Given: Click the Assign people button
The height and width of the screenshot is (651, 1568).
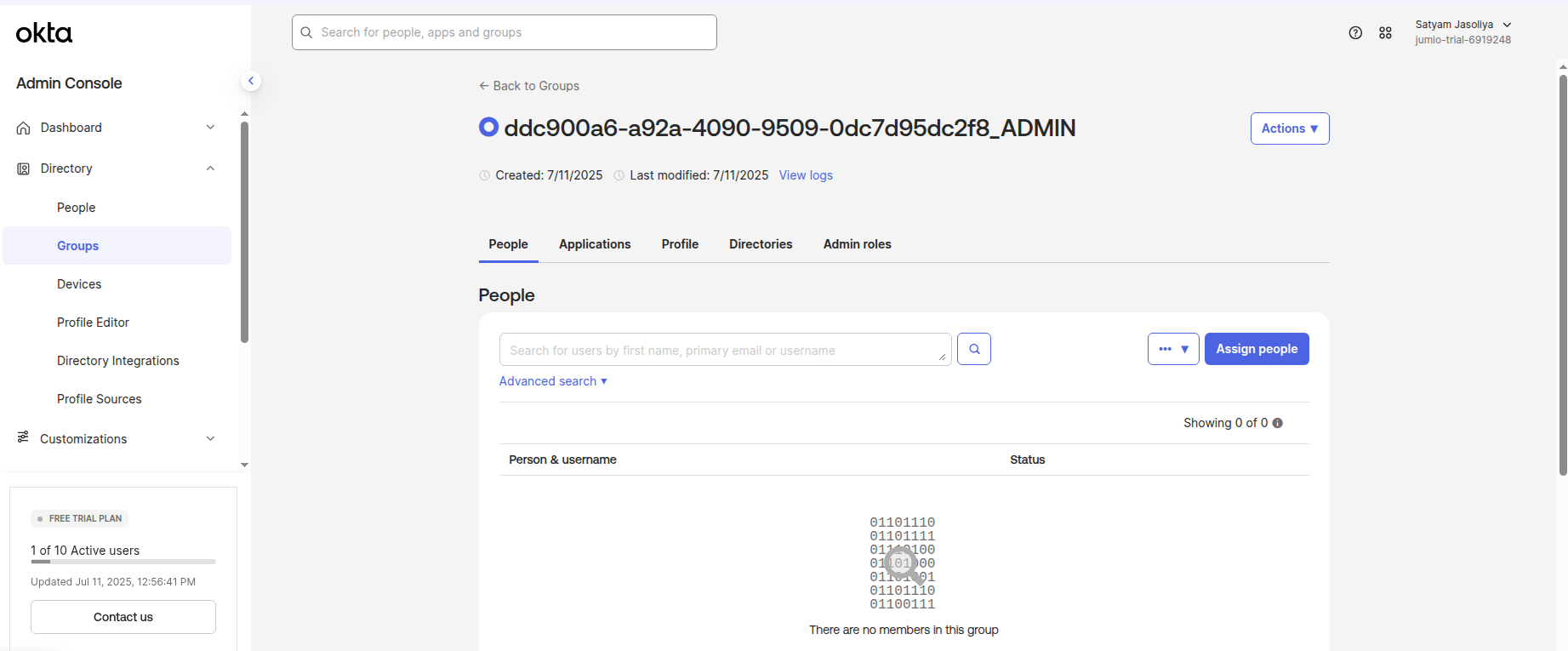Looking at the screenshot, I should pyautogui.click(x=1256, y=349).
